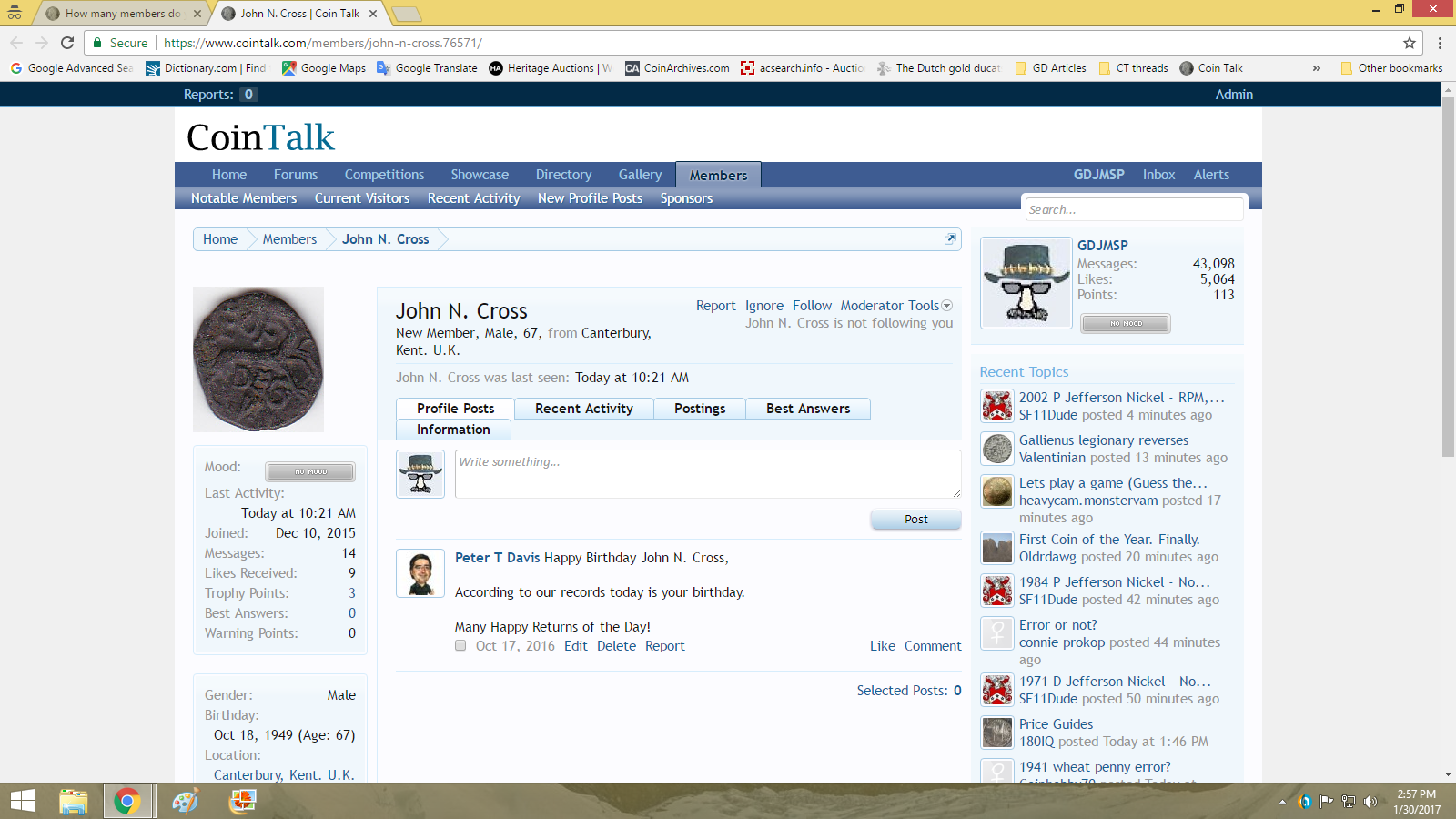
Task: Like Peter T Davis profile post
Action: (883, 646)
